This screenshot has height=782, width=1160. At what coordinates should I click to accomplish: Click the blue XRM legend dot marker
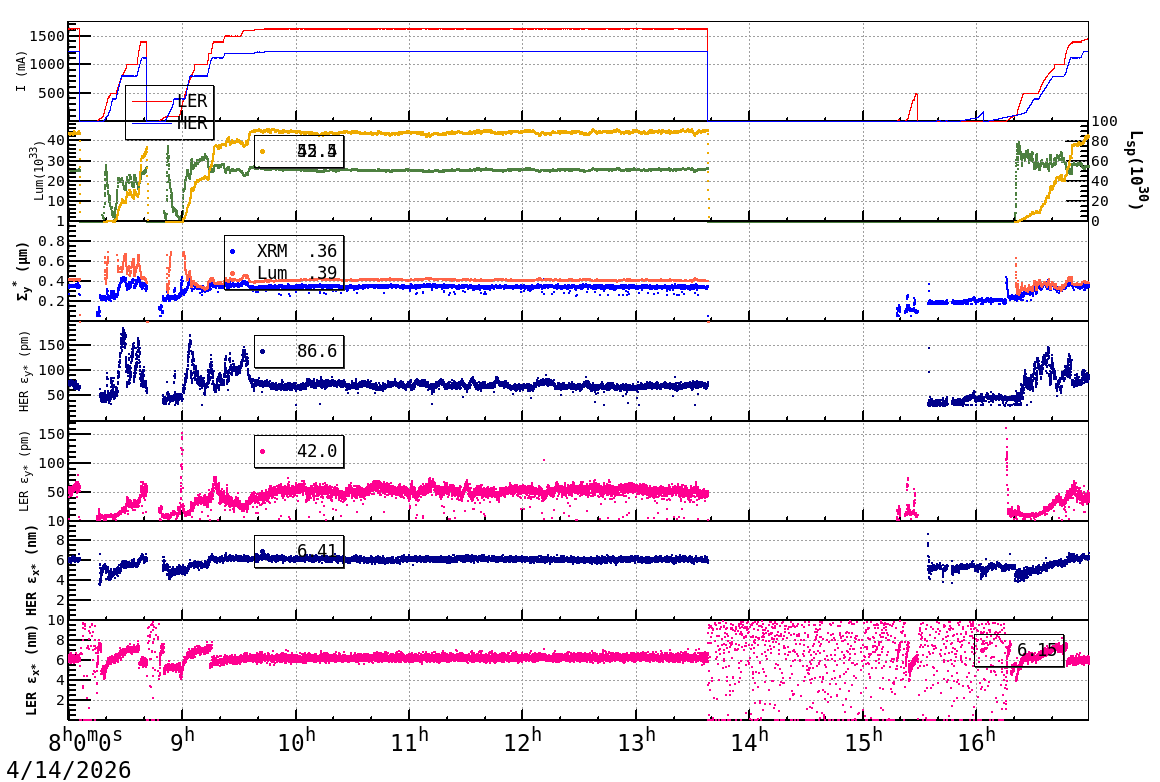pyautogui.click(x=233, y=252)
